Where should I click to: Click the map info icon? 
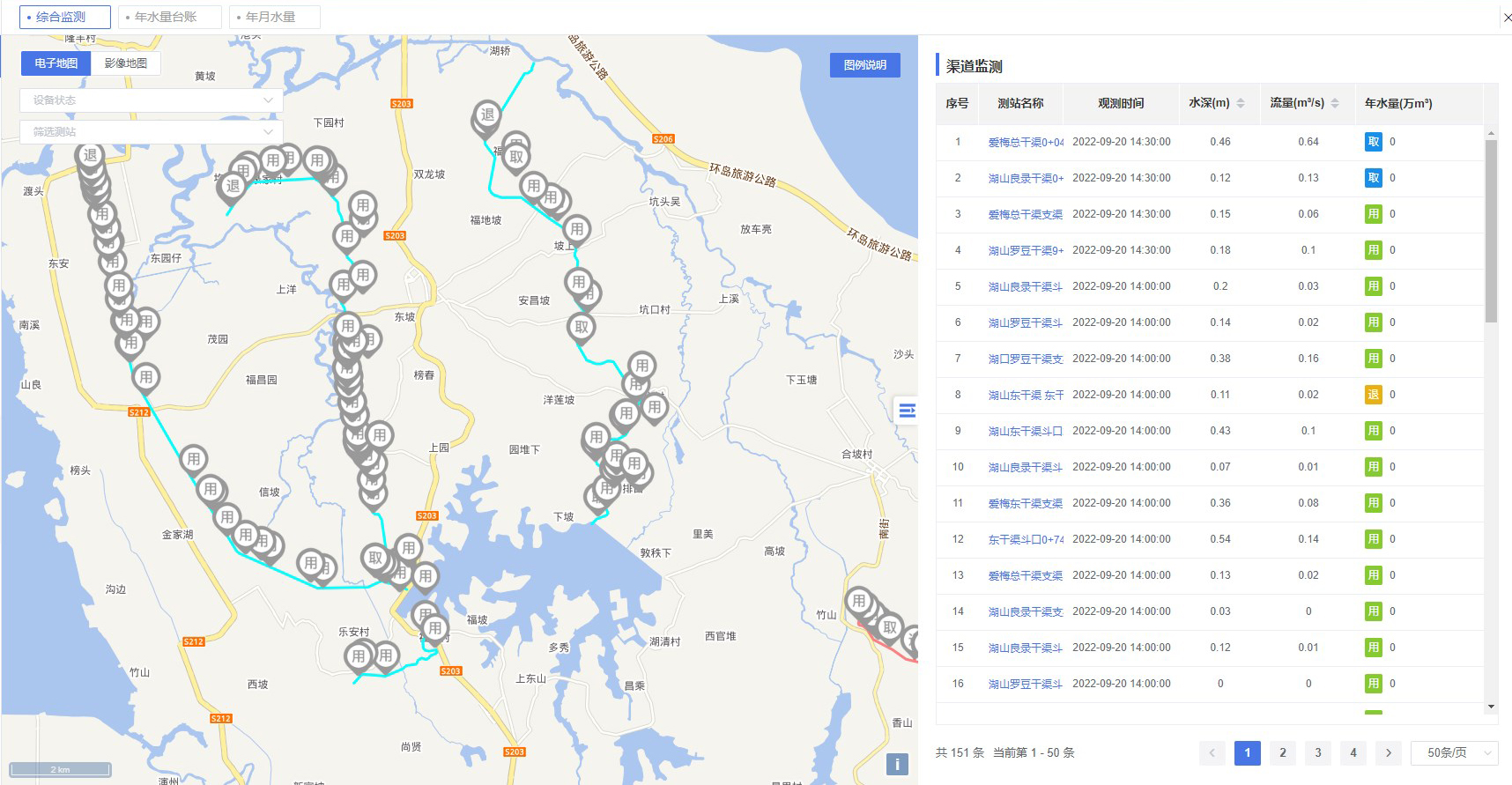tap(896, 764)
